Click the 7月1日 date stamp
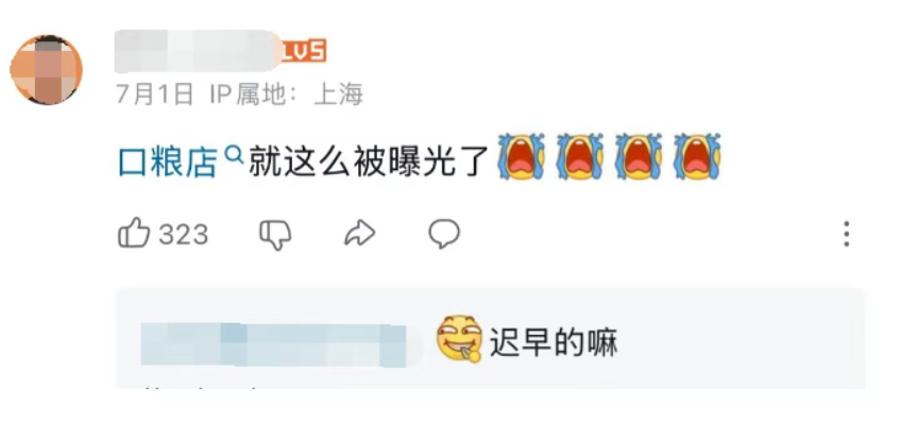The width and height of the screenshot is (900, 422). point(154,95)
